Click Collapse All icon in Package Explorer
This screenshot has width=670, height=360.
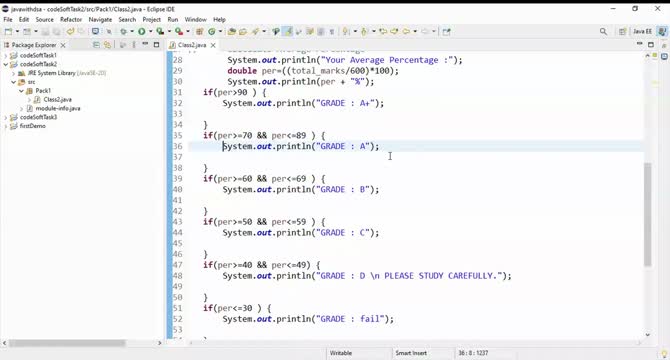click(96, 45)
